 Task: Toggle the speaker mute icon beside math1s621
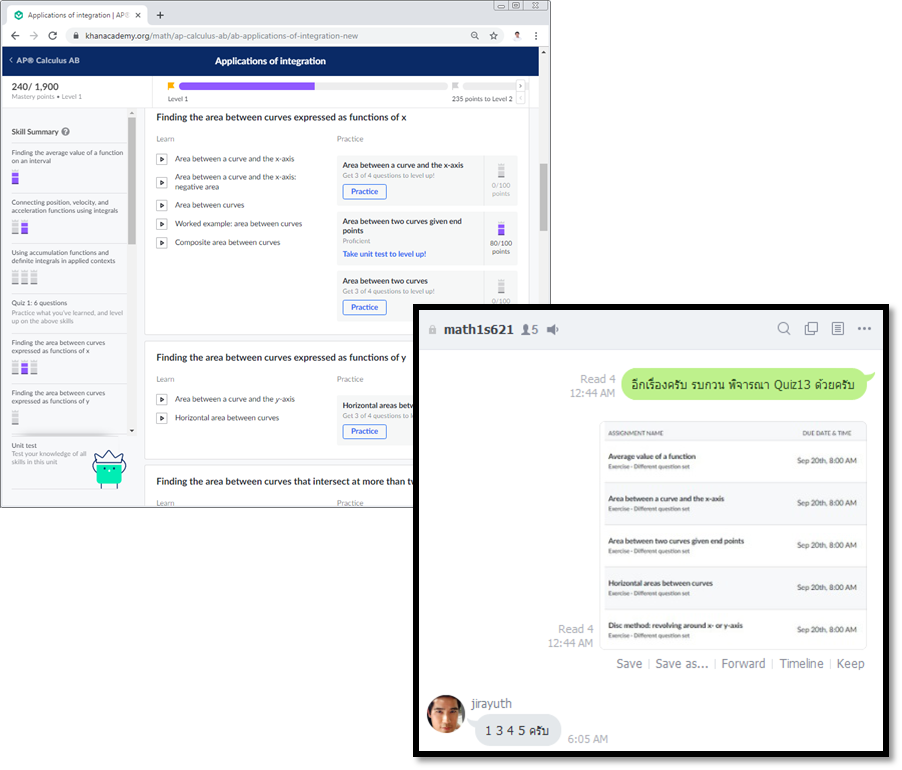coord(553,330)
